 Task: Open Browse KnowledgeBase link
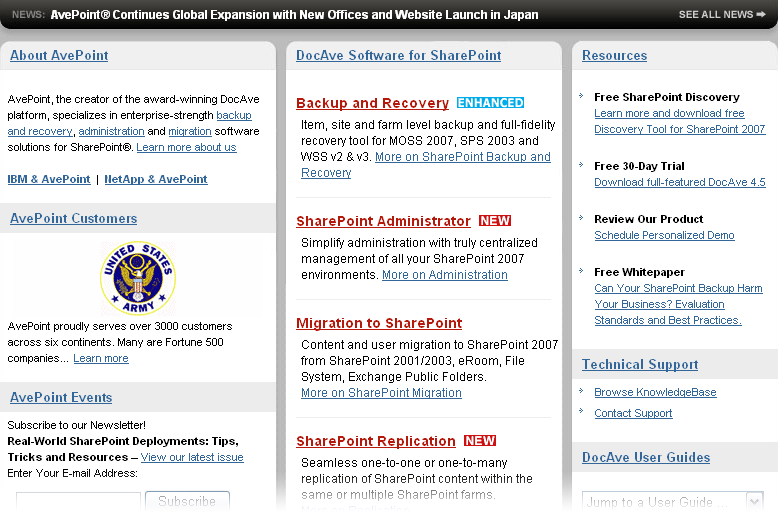pos(655,393)
